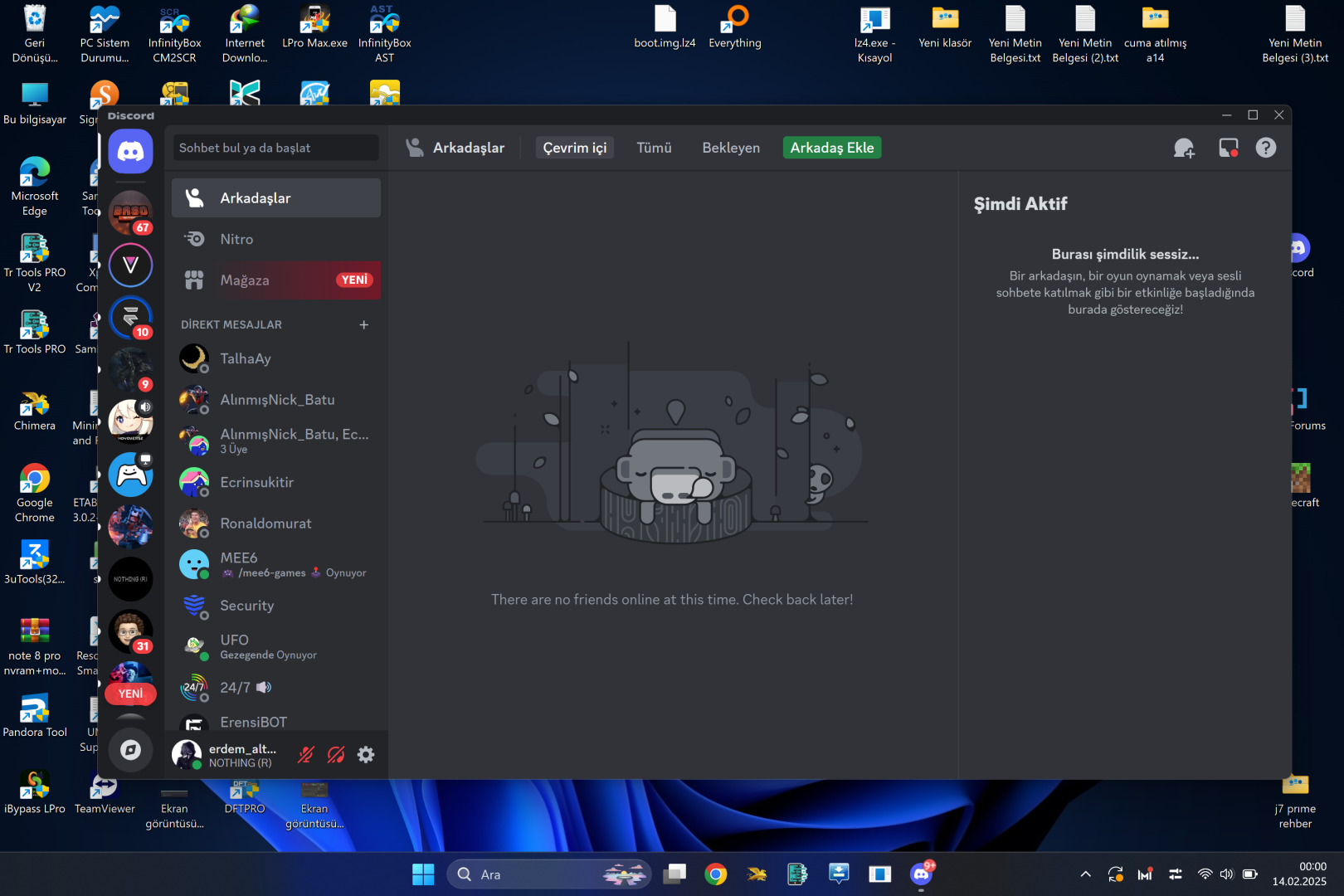This screenshot has width=1344, height=896.
Task: Open user settings gear icon
Action: (366, 754)
